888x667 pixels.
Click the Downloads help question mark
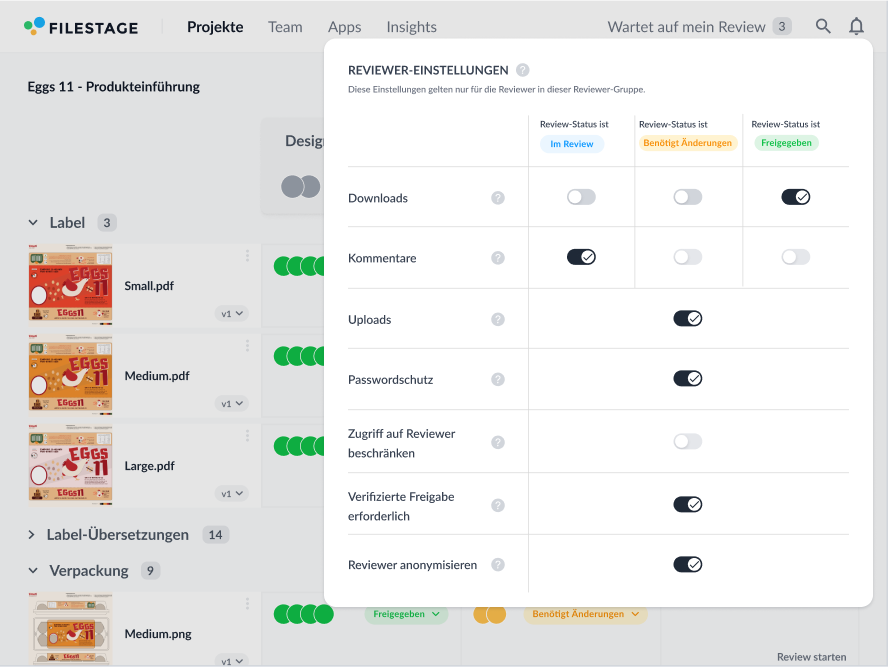tap(498, 198)
